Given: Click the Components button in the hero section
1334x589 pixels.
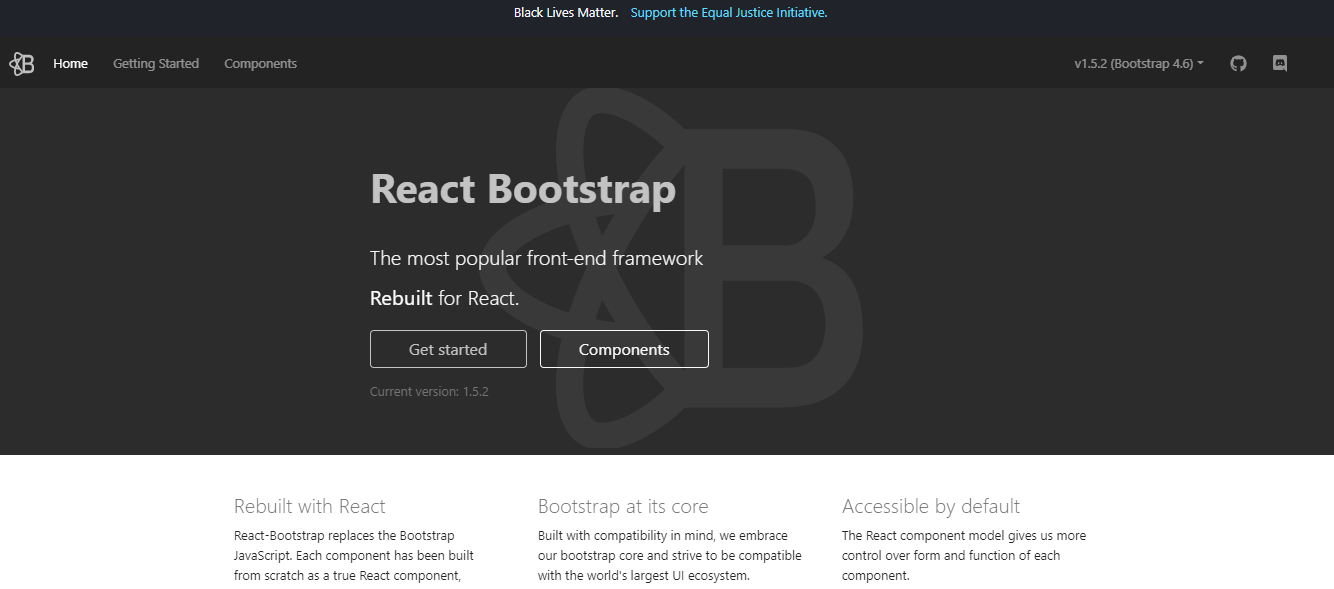Looking at the screenshot, I should [624, 349].
